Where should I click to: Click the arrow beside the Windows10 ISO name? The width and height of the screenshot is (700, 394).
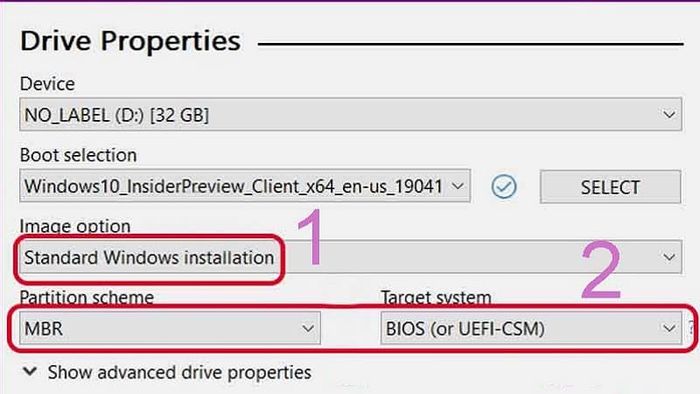[458, 186]
